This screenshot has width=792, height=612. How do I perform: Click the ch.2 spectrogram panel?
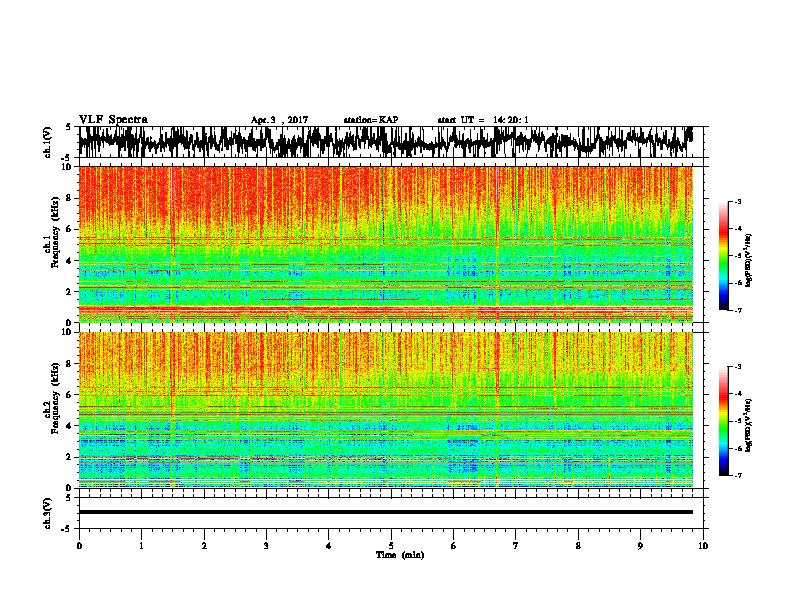point(385,410)
